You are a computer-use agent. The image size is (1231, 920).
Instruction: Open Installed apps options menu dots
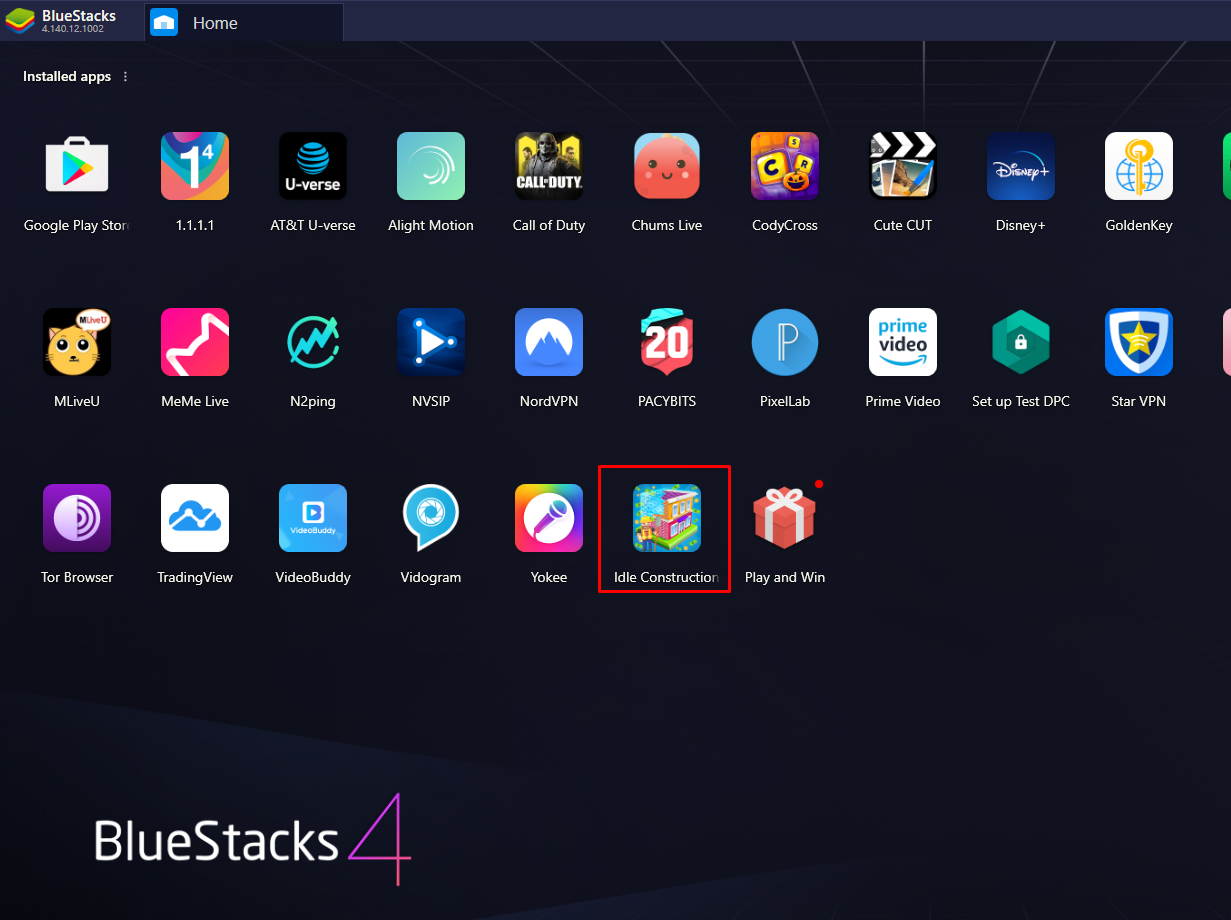pos(125,77)
